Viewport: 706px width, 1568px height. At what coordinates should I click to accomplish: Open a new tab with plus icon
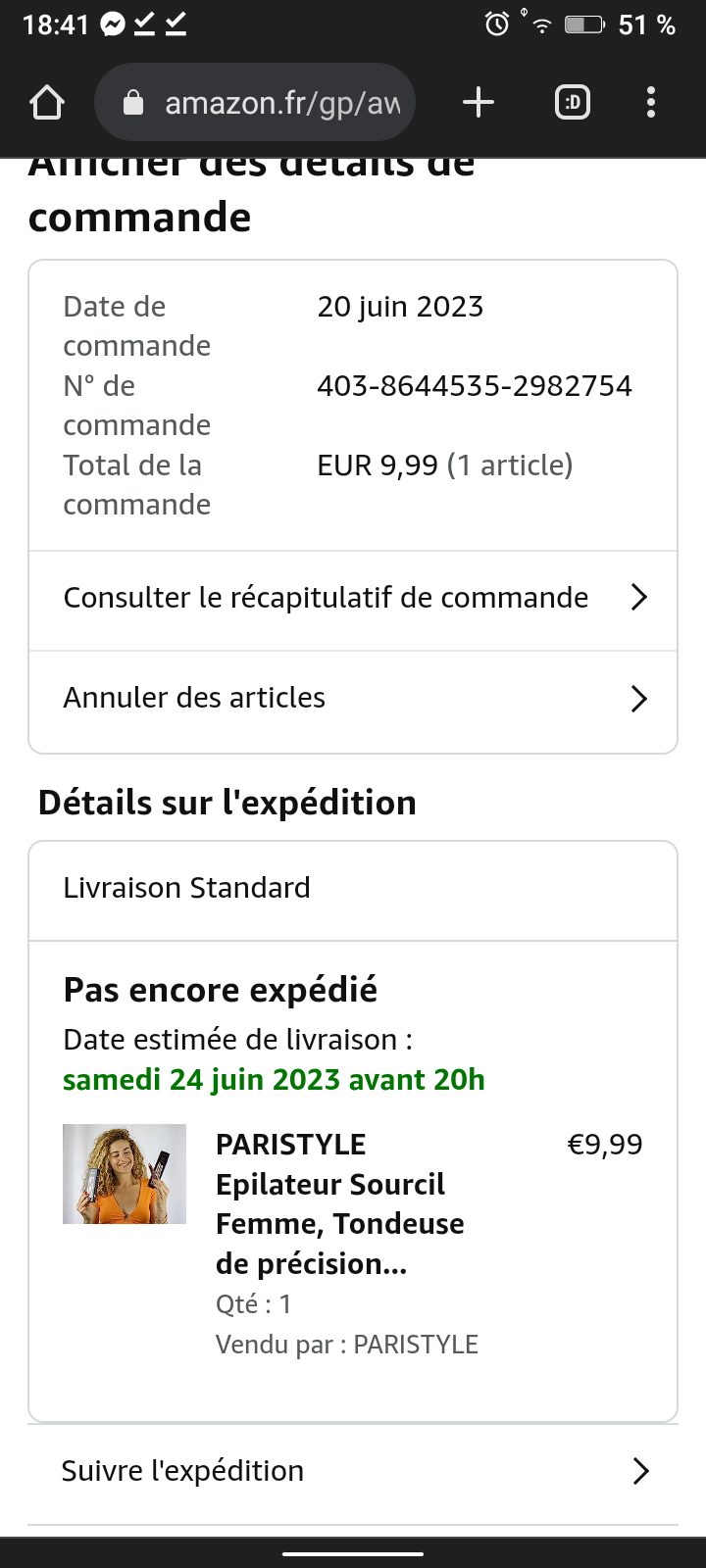[x=479, y=103]
